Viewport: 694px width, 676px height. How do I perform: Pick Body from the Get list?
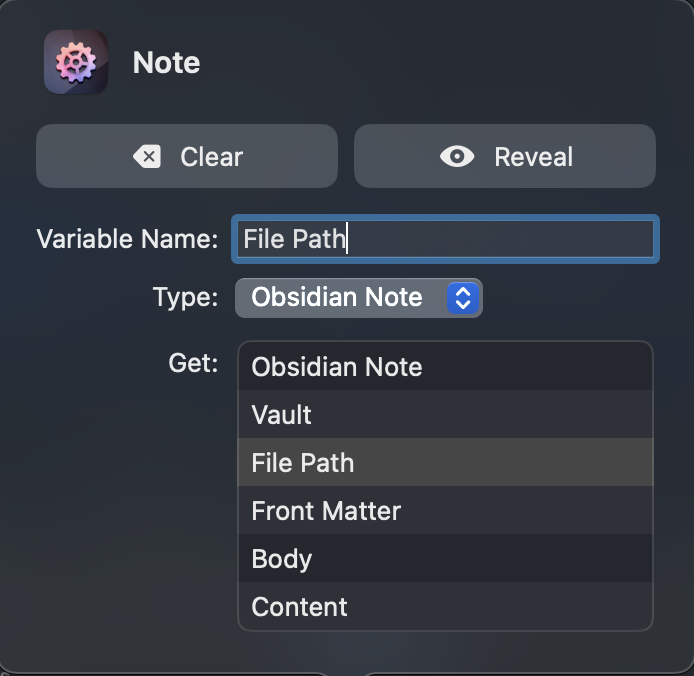[282, 559]
